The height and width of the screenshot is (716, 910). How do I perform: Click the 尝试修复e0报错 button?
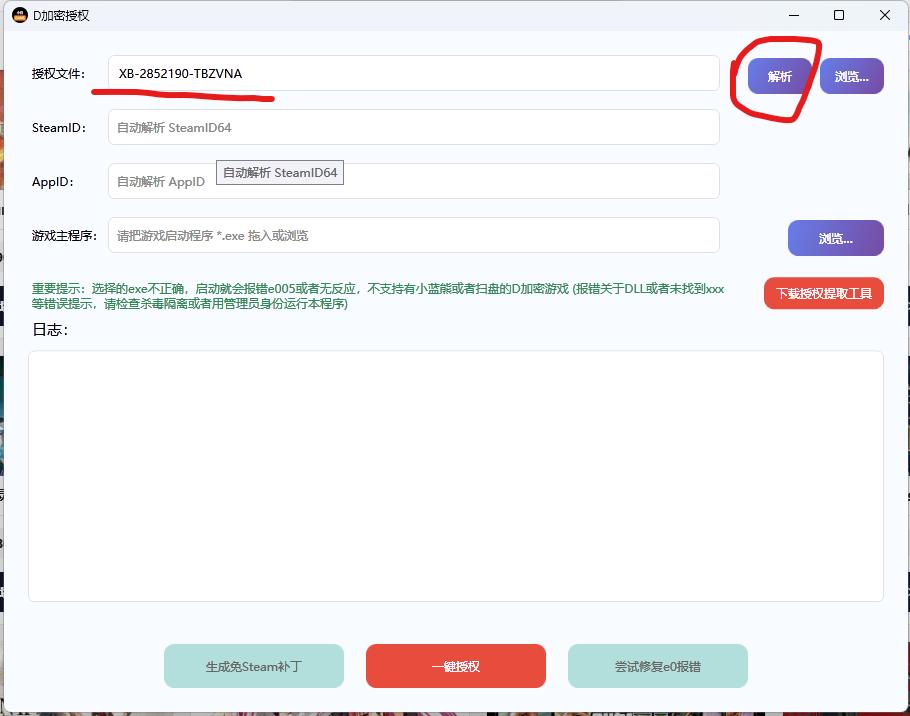click(657, 666)
